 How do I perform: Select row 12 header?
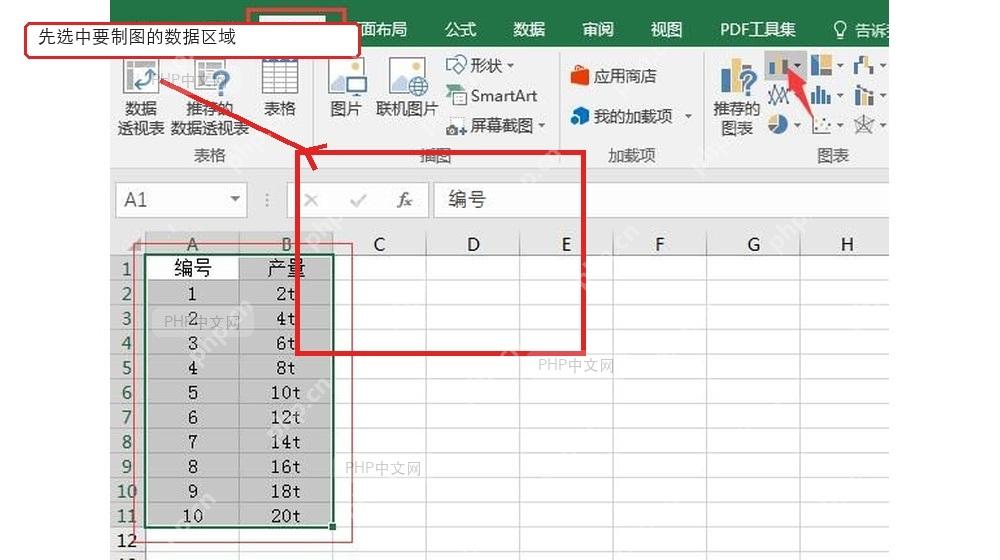127,541
